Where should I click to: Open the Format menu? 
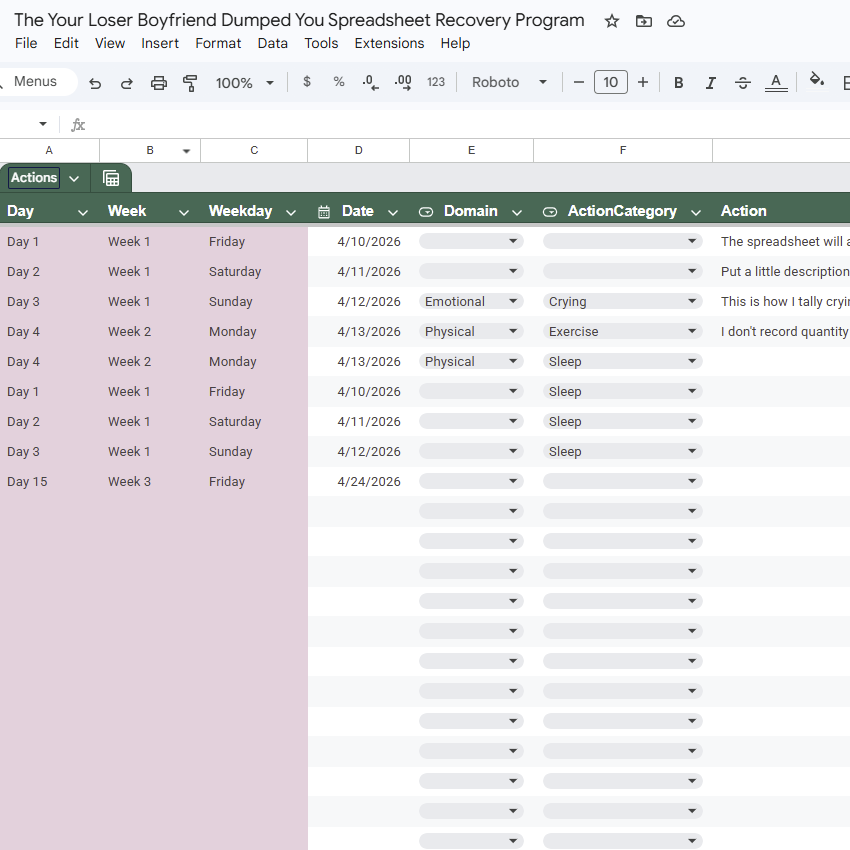tap(218, 43)
